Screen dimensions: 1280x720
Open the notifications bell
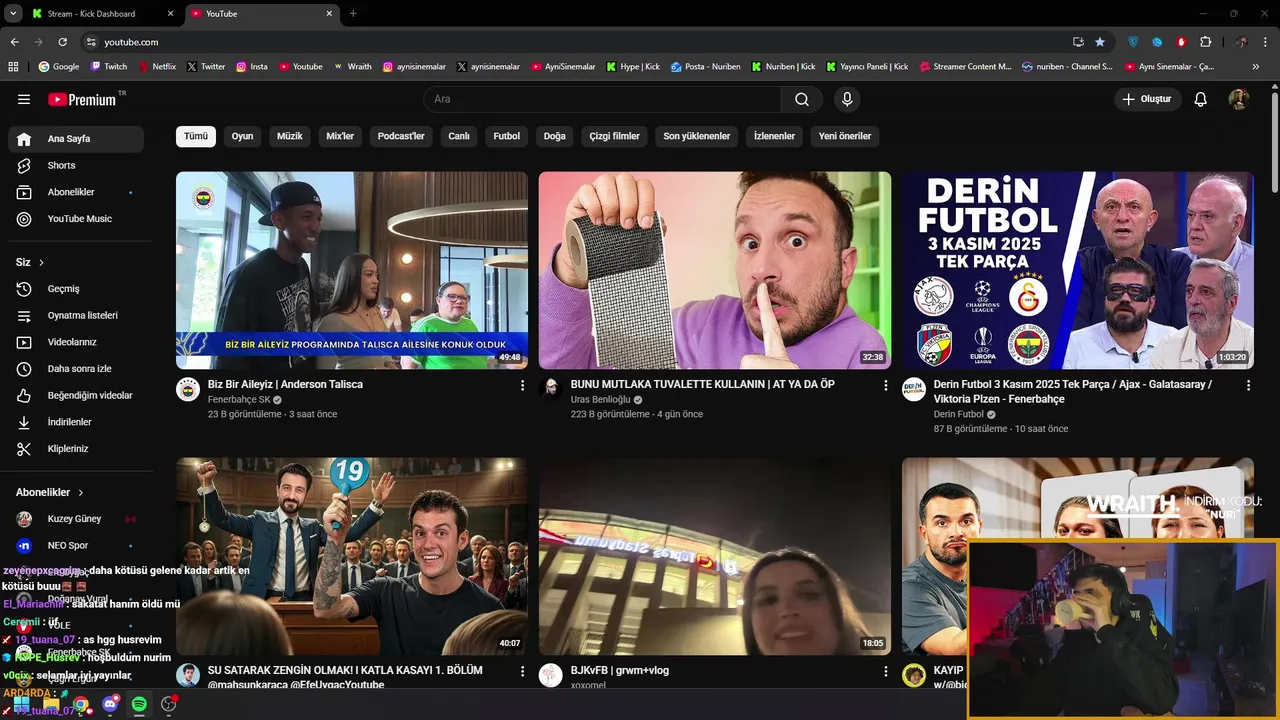pos(1201,99)
